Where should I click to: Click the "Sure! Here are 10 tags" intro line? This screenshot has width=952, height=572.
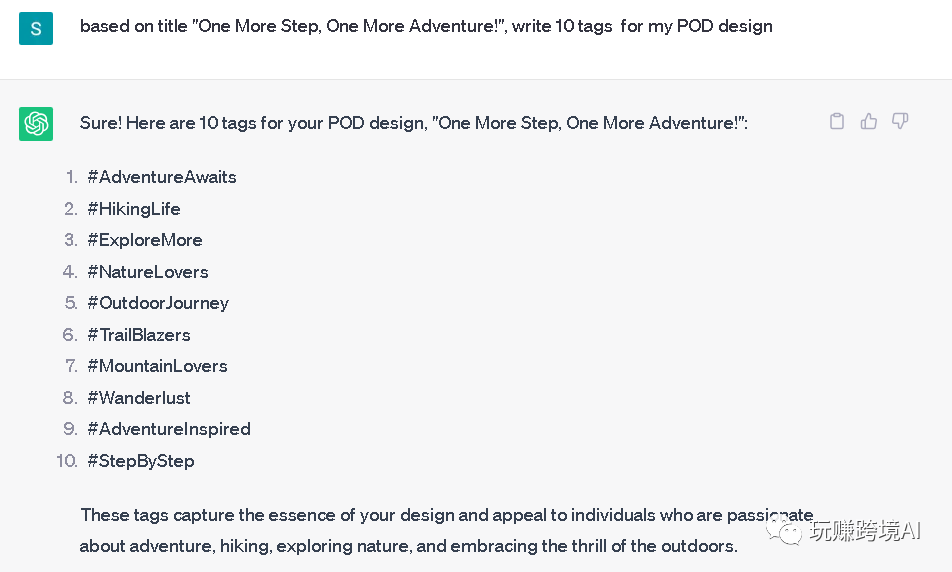413,123
